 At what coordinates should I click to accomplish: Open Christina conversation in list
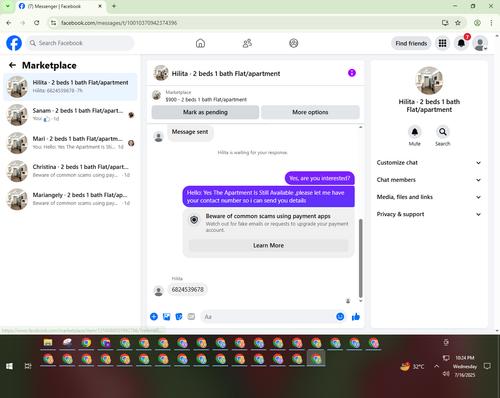70,171
